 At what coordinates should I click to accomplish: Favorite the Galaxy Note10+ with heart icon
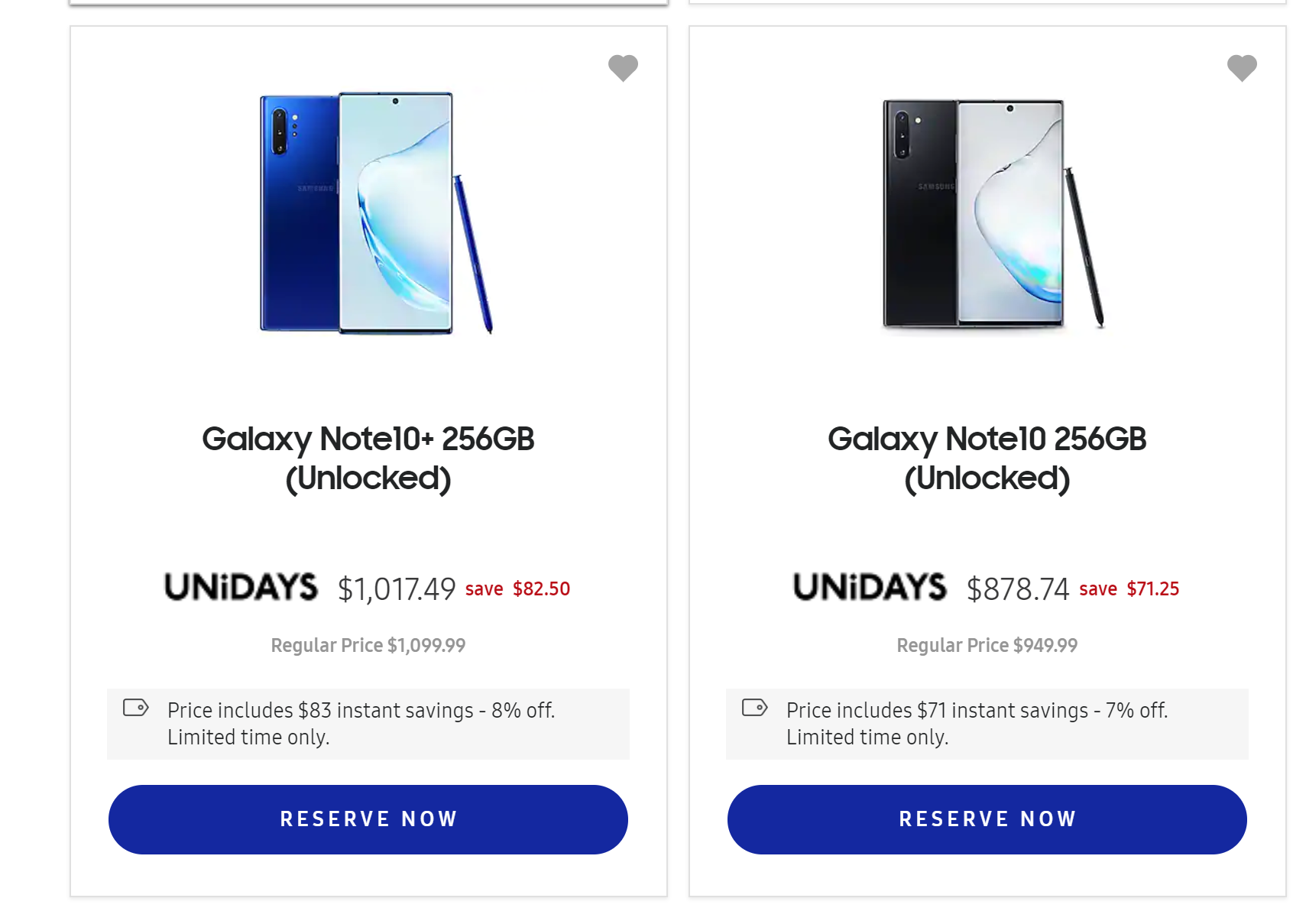click(623, 68)
